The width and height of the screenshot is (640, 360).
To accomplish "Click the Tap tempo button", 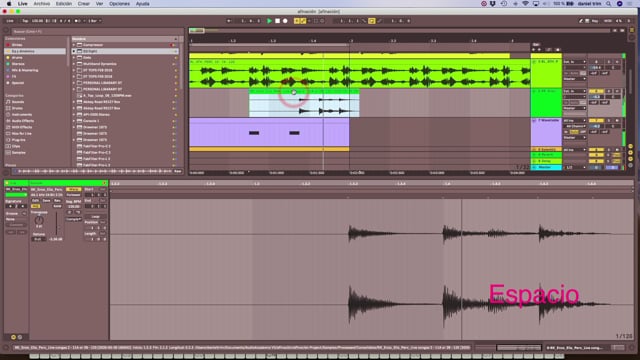I will click(x=25, y=21).
